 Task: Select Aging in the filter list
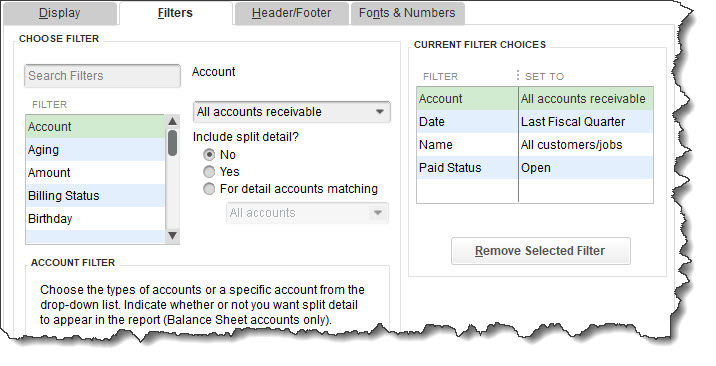pyautogui.click(x=95, y=150)
